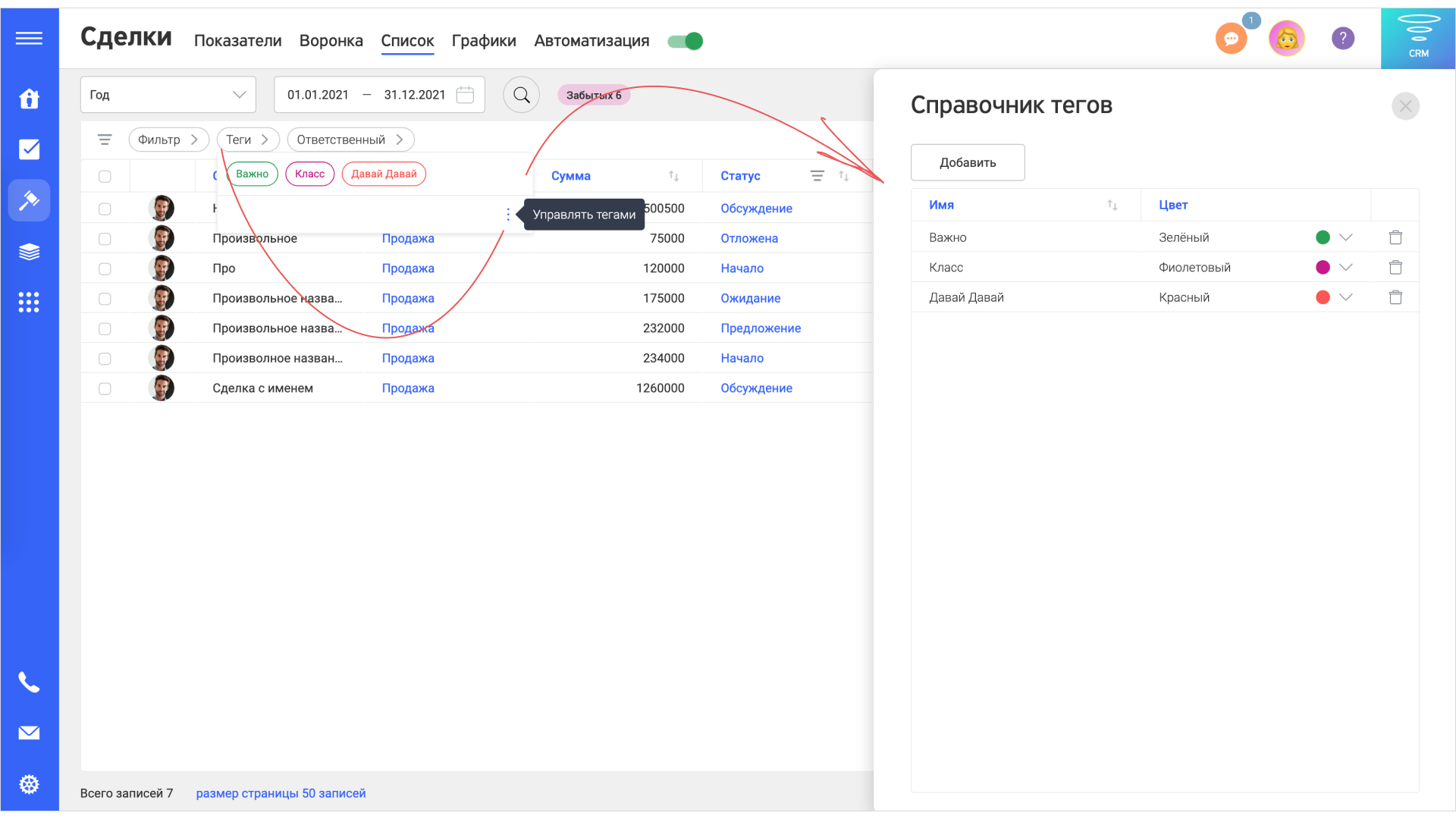Check the select-all checkbox in table header

[105, 176]
